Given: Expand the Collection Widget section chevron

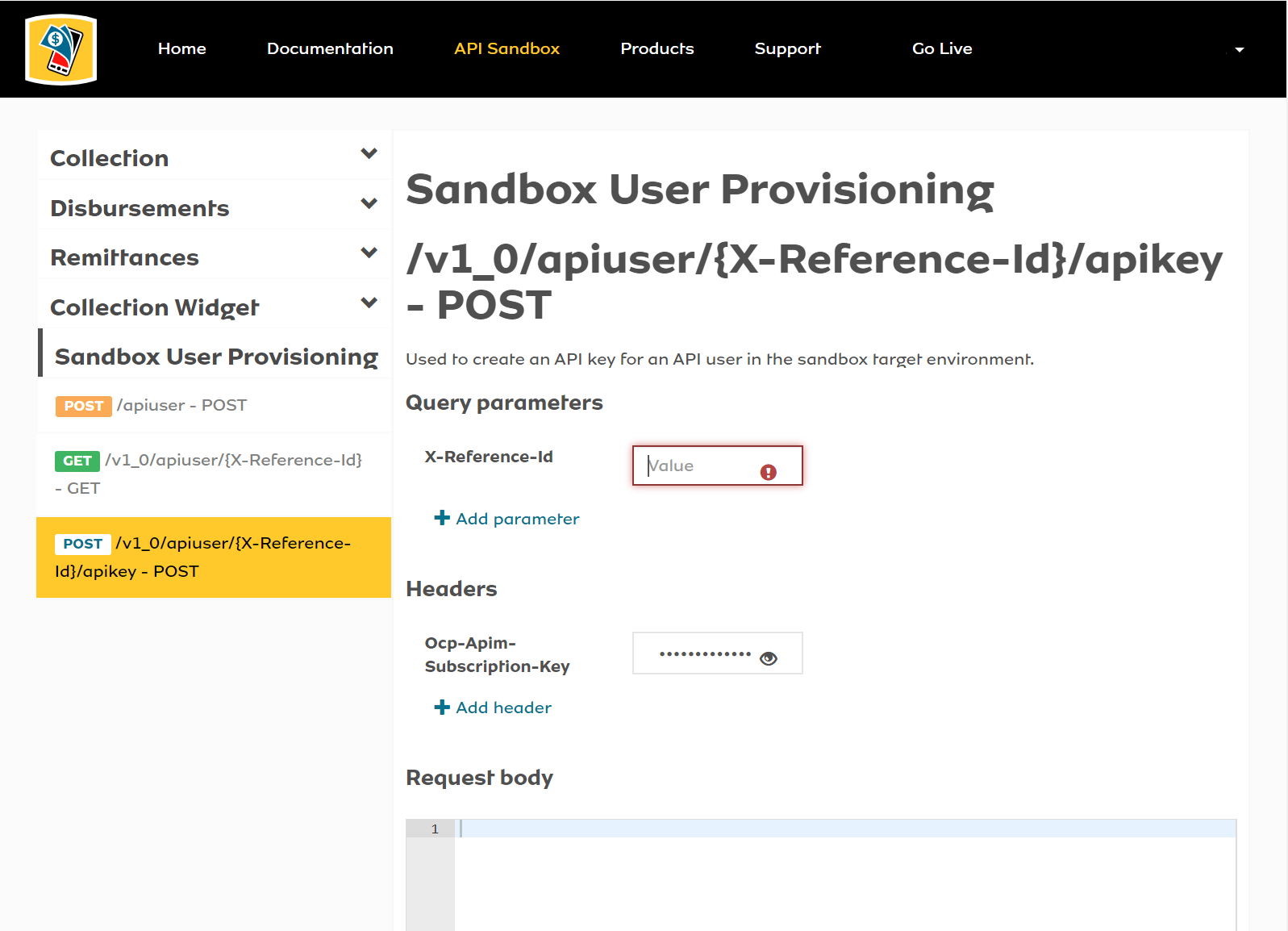Looking at the screenshot, I should click(x=369, y=303).
